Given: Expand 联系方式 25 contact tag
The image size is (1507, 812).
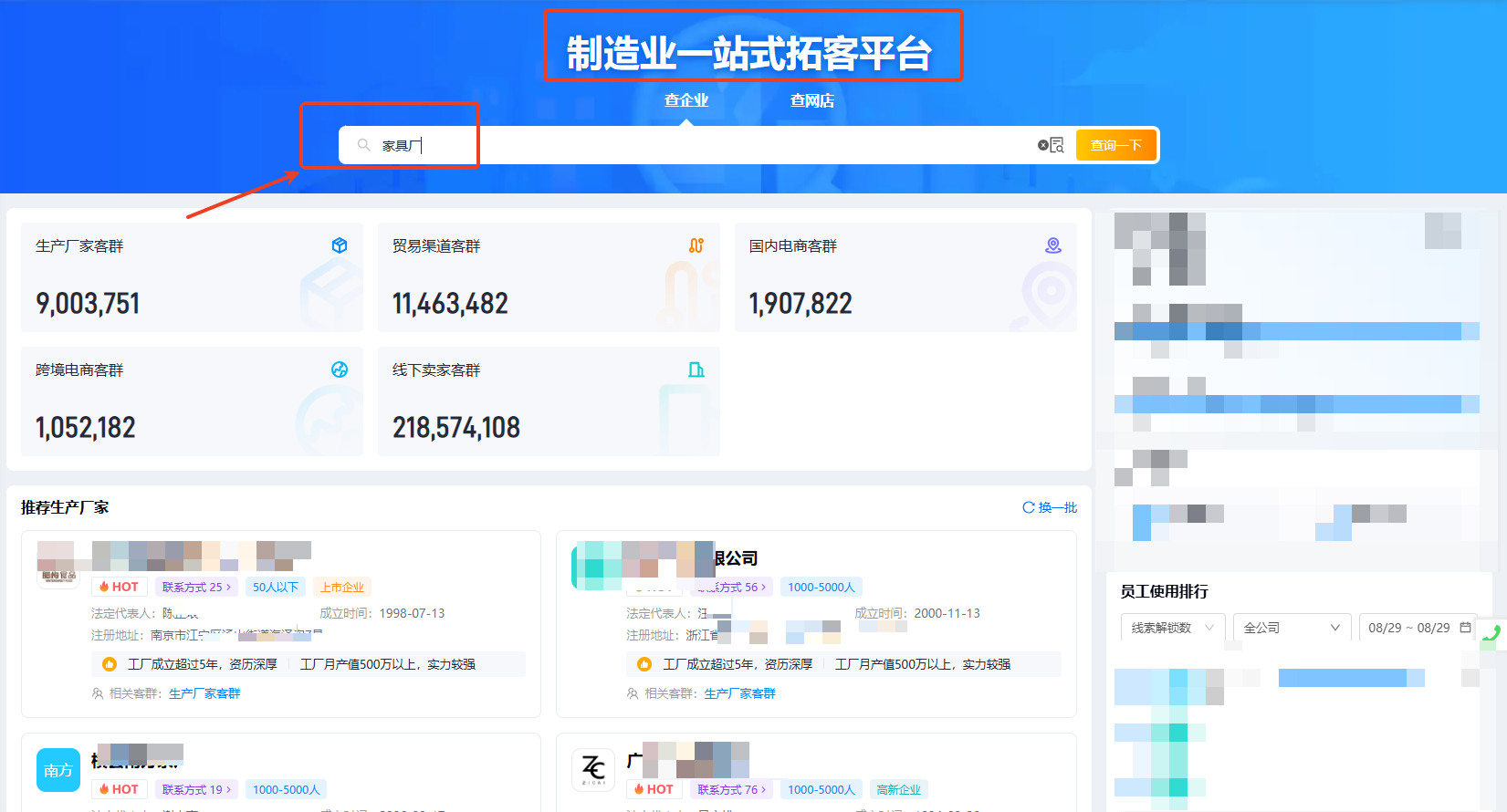Looking at the screenshot, I should tap(196, 588).
